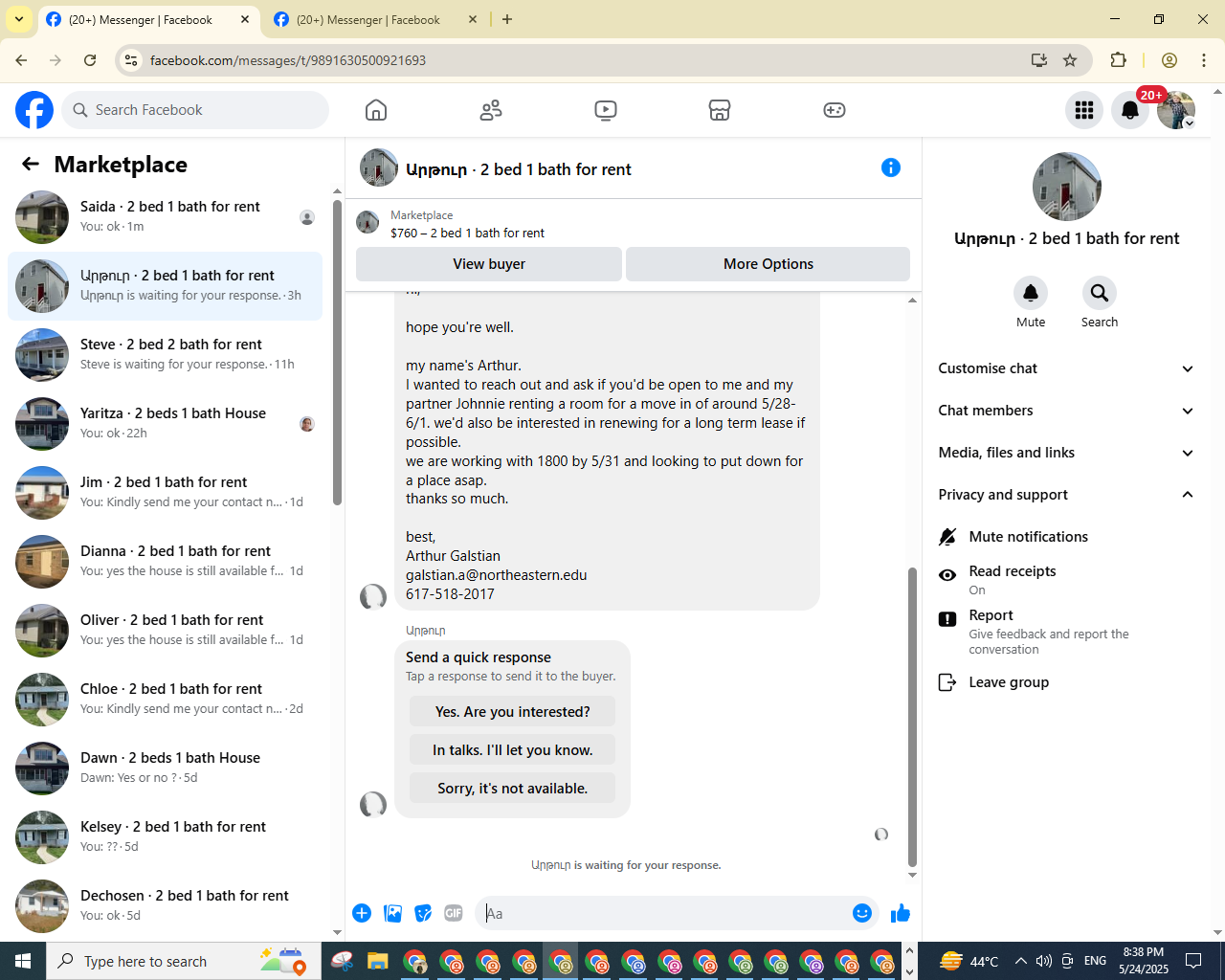Send quick reply Sorry, it's not available.
The width and height of the screenshot is (1225, 980).
coord(512,789)
